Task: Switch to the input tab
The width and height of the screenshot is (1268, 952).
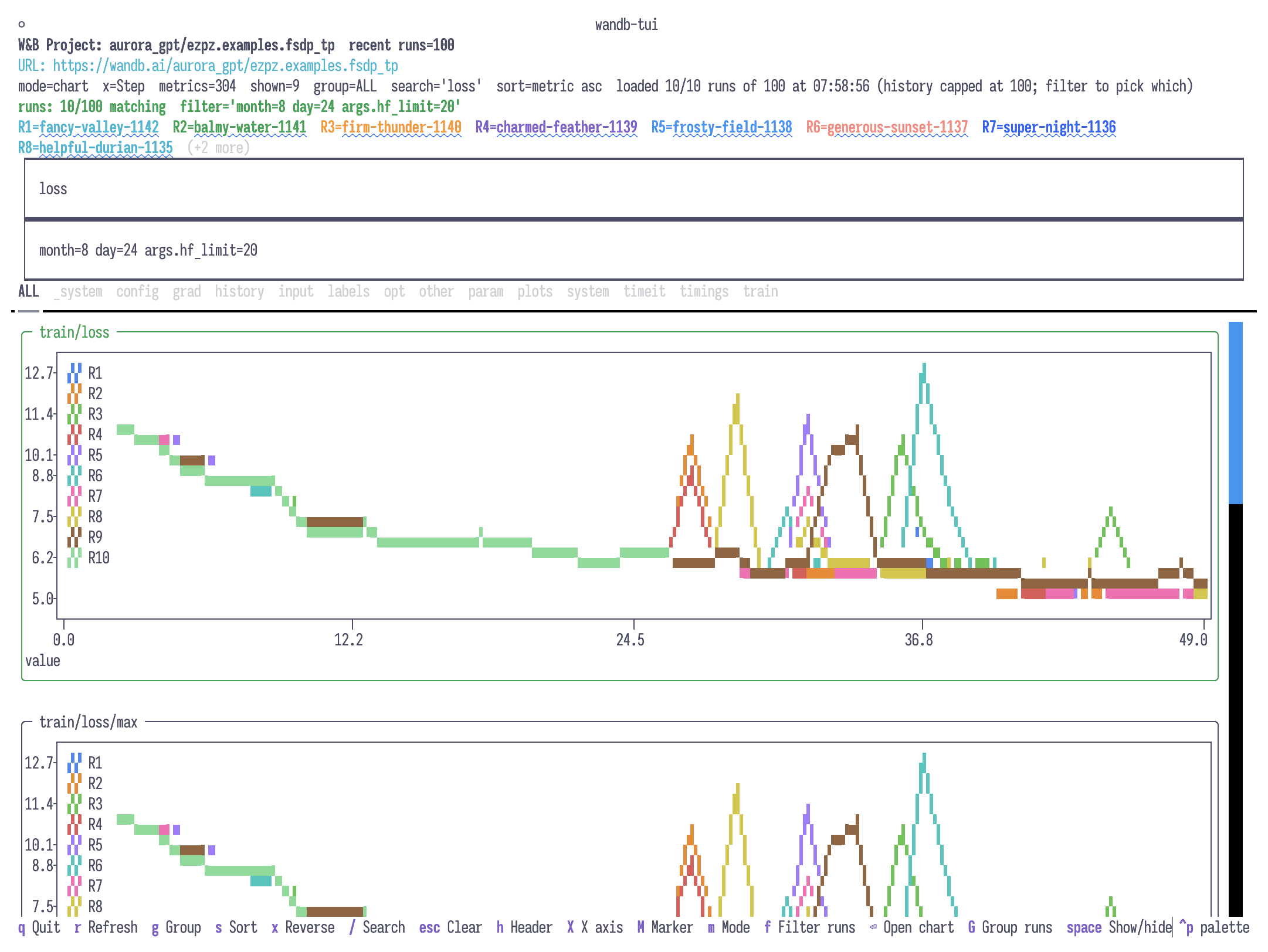Action: (x=296, y=291)
